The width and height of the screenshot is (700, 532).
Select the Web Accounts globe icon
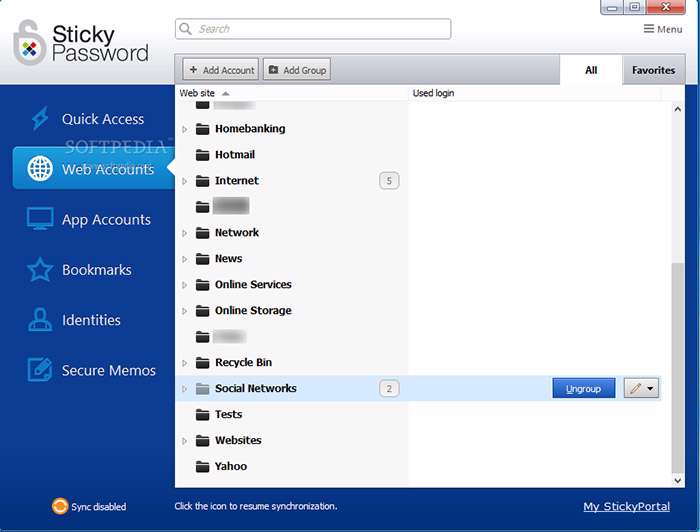(40, 169)
